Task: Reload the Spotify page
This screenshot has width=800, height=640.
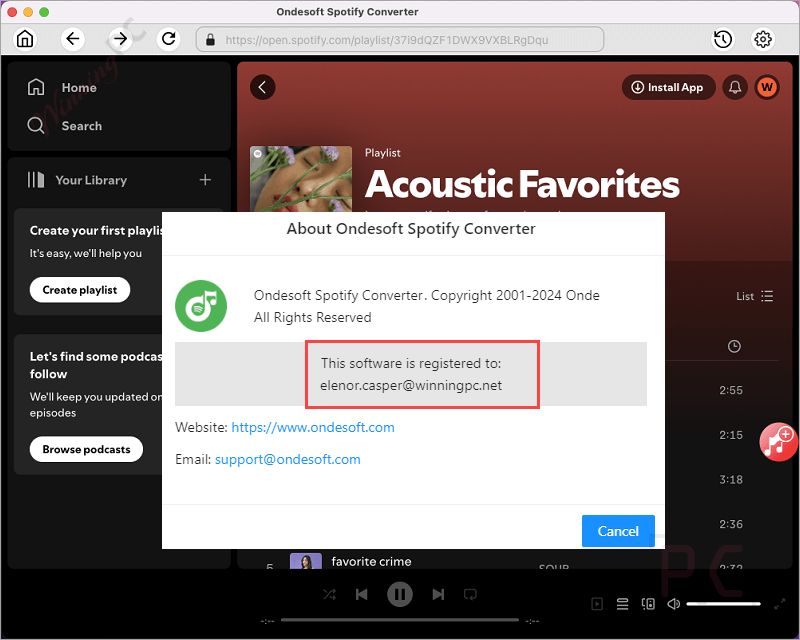Action: pyautogui.click(x=168, y=39)
